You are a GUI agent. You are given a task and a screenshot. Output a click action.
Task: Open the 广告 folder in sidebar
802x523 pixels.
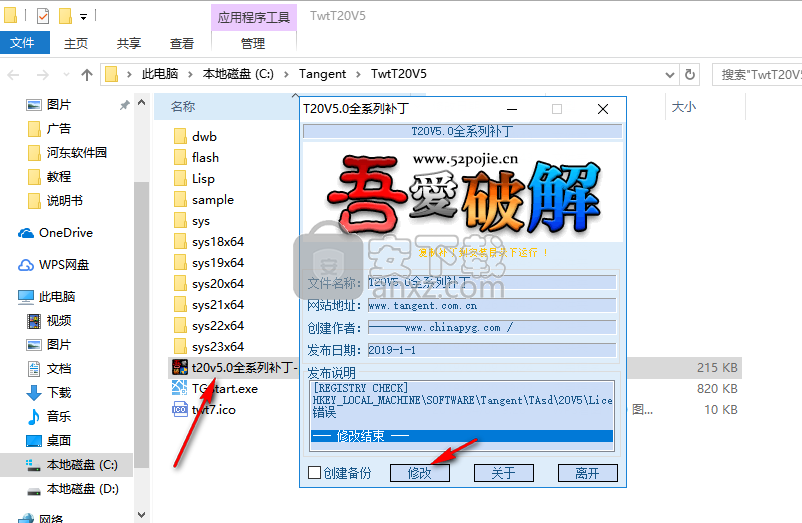[59, 129]
